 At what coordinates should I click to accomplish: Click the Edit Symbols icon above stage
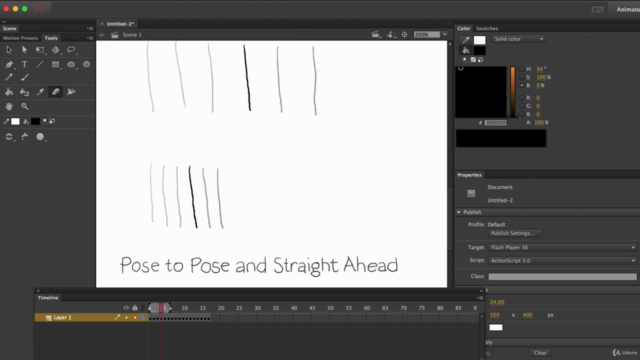point(391,35)
